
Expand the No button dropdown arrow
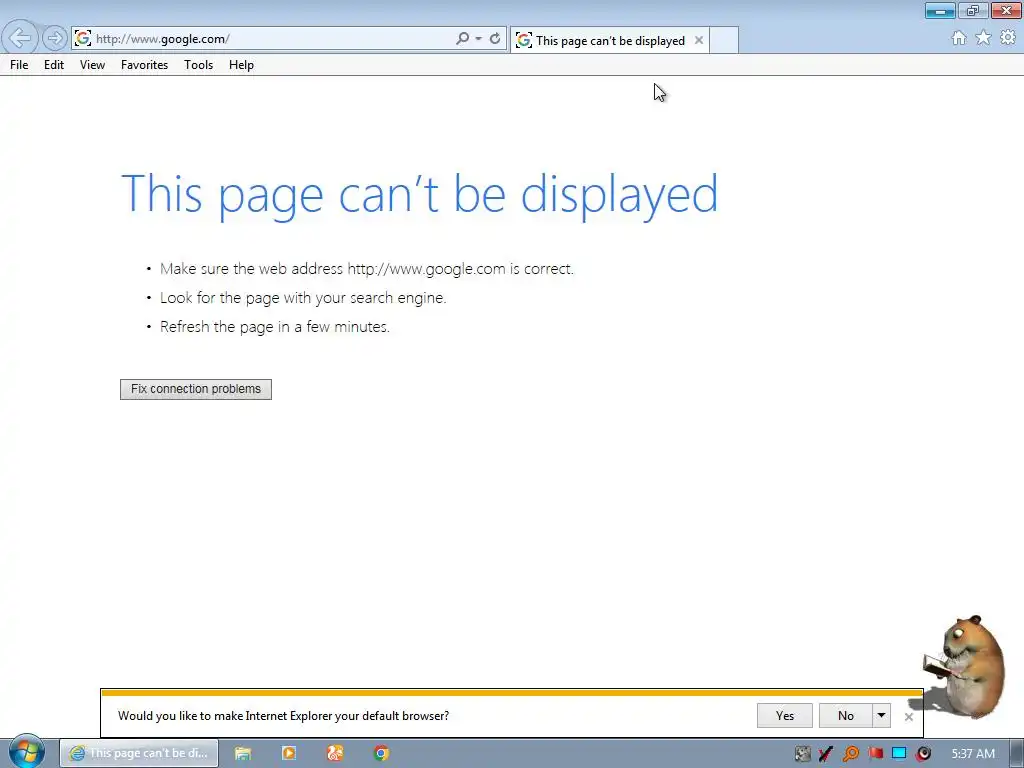(882, 716)
